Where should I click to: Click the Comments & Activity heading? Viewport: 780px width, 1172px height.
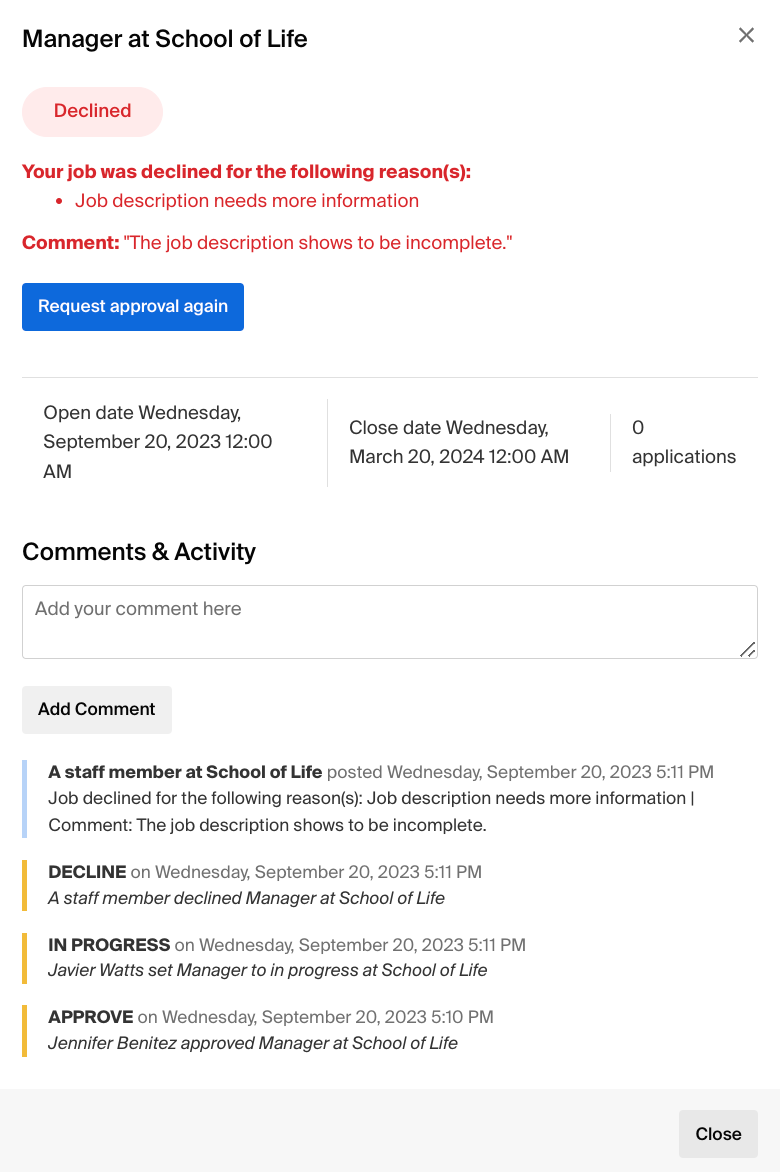pos(139,552)
